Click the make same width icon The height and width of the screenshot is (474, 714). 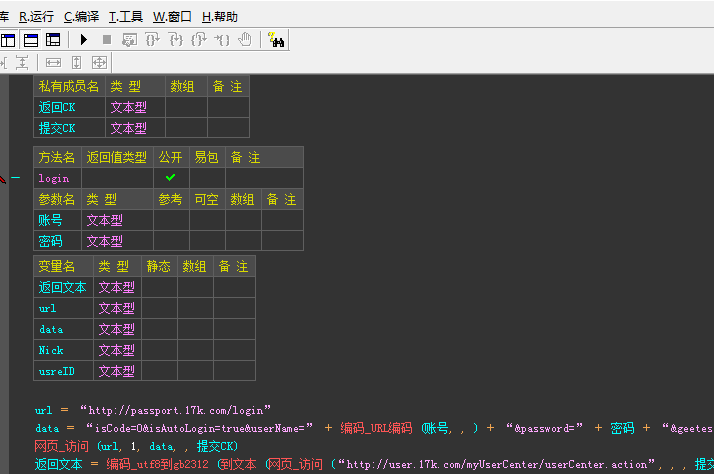[x=53, y=62]
